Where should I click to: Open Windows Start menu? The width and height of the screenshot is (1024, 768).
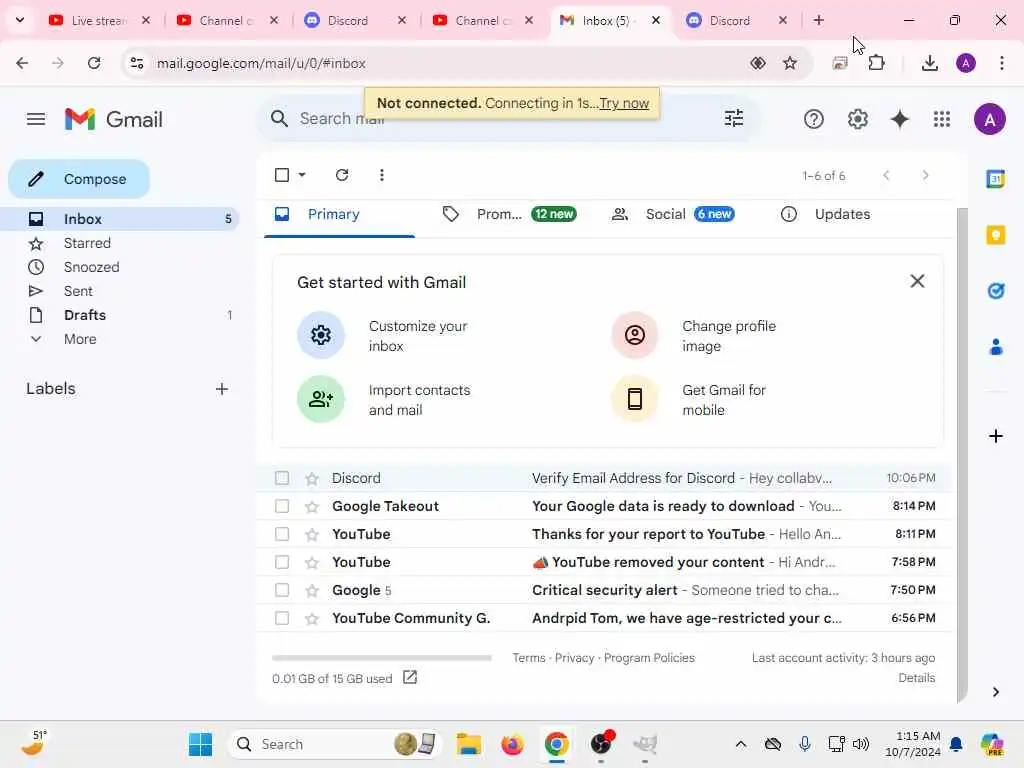(200, 744)
